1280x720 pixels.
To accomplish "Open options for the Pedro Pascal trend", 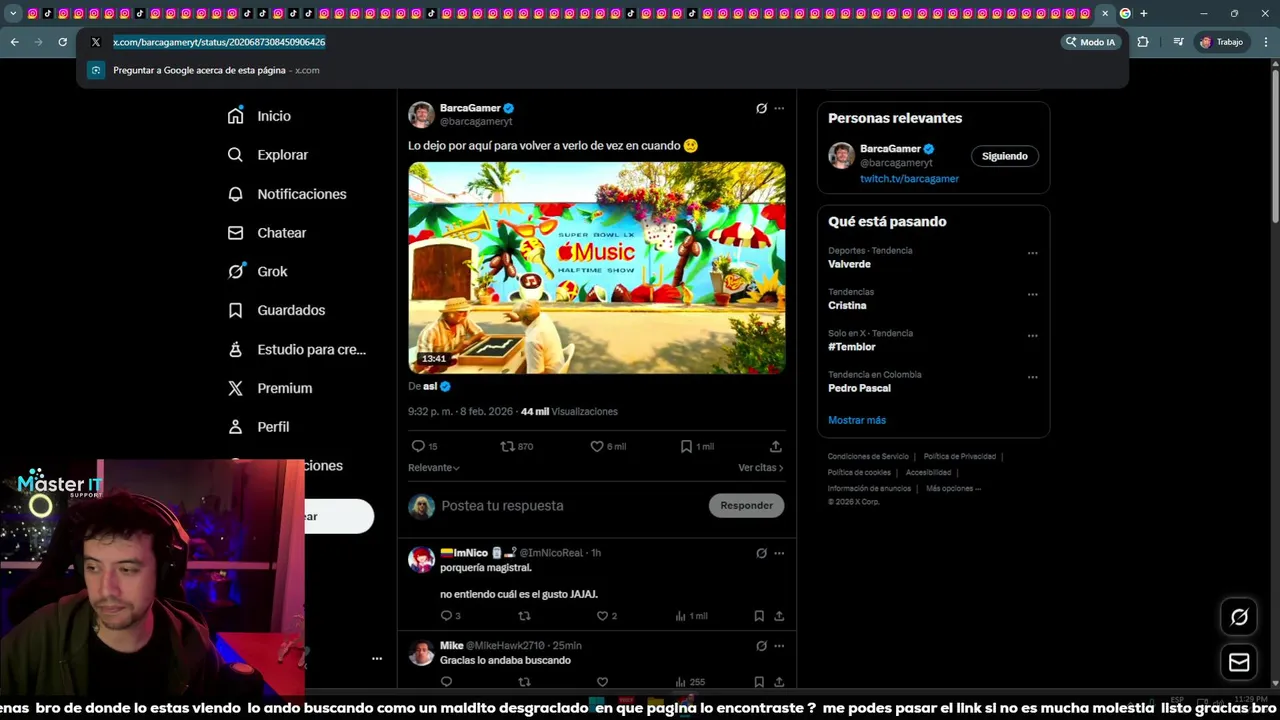I will point(1033,377).
